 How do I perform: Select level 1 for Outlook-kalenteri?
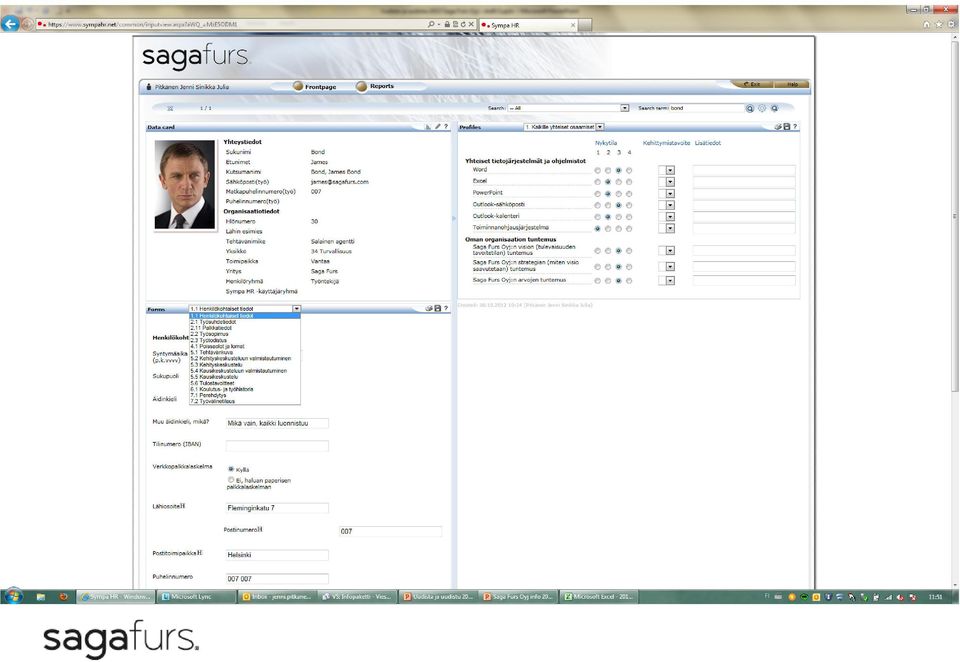pos(598,217)
